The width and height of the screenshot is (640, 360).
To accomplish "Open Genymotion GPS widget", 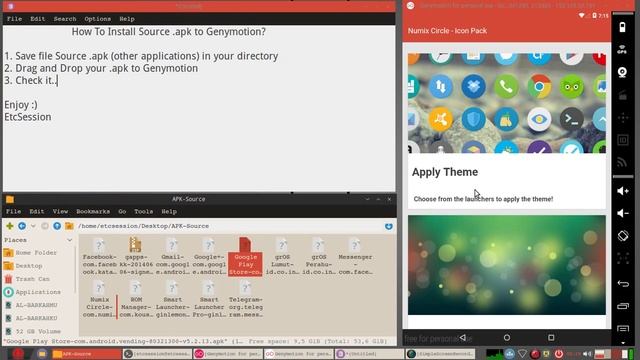I will point(622,50).
